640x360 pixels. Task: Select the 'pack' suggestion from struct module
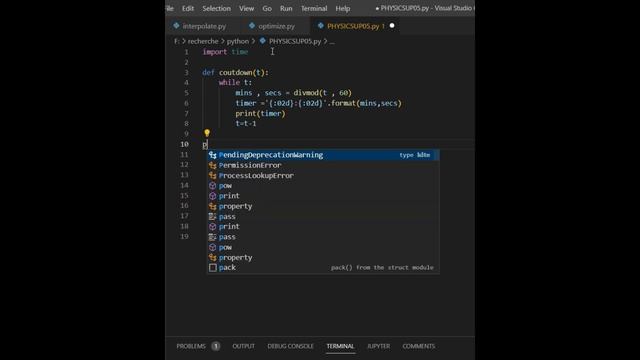tap(323, 268)
